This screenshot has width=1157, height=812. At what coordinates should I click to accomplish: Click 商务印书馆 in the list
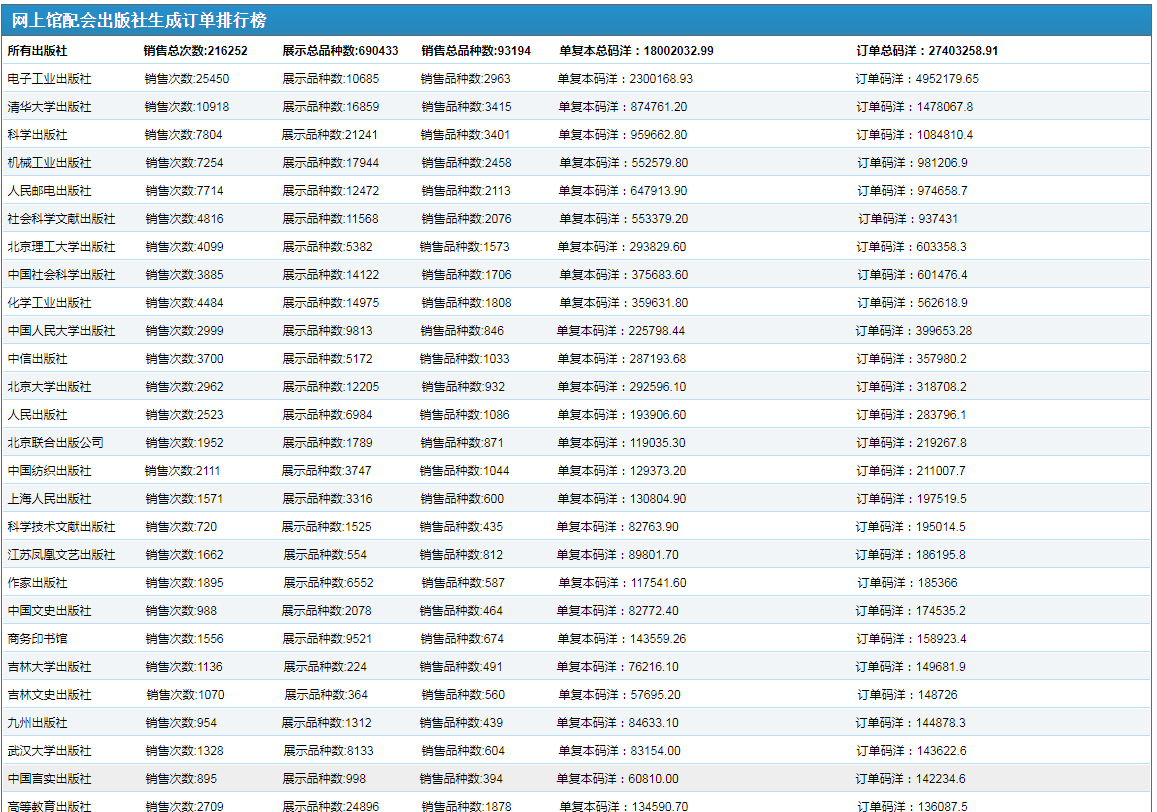[x=37, y=639]
